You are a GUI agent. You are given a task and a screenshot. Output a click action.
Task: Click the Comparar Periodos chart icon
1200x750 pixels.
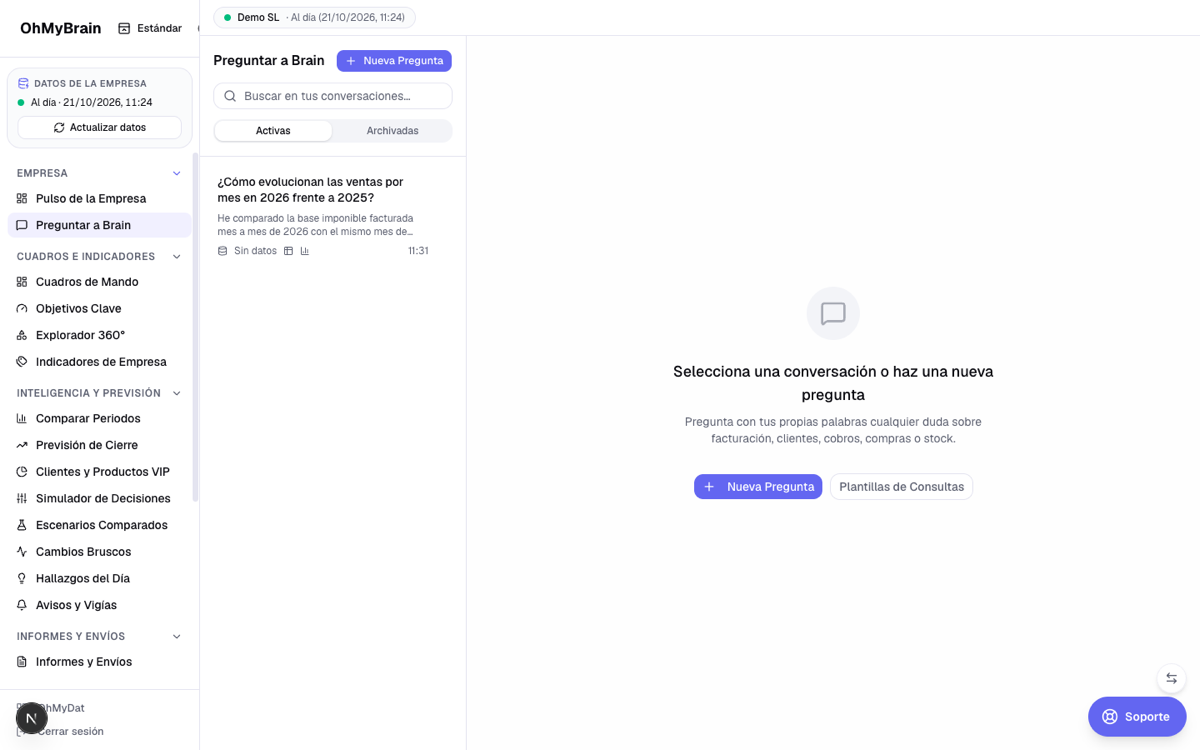point(22,419)
